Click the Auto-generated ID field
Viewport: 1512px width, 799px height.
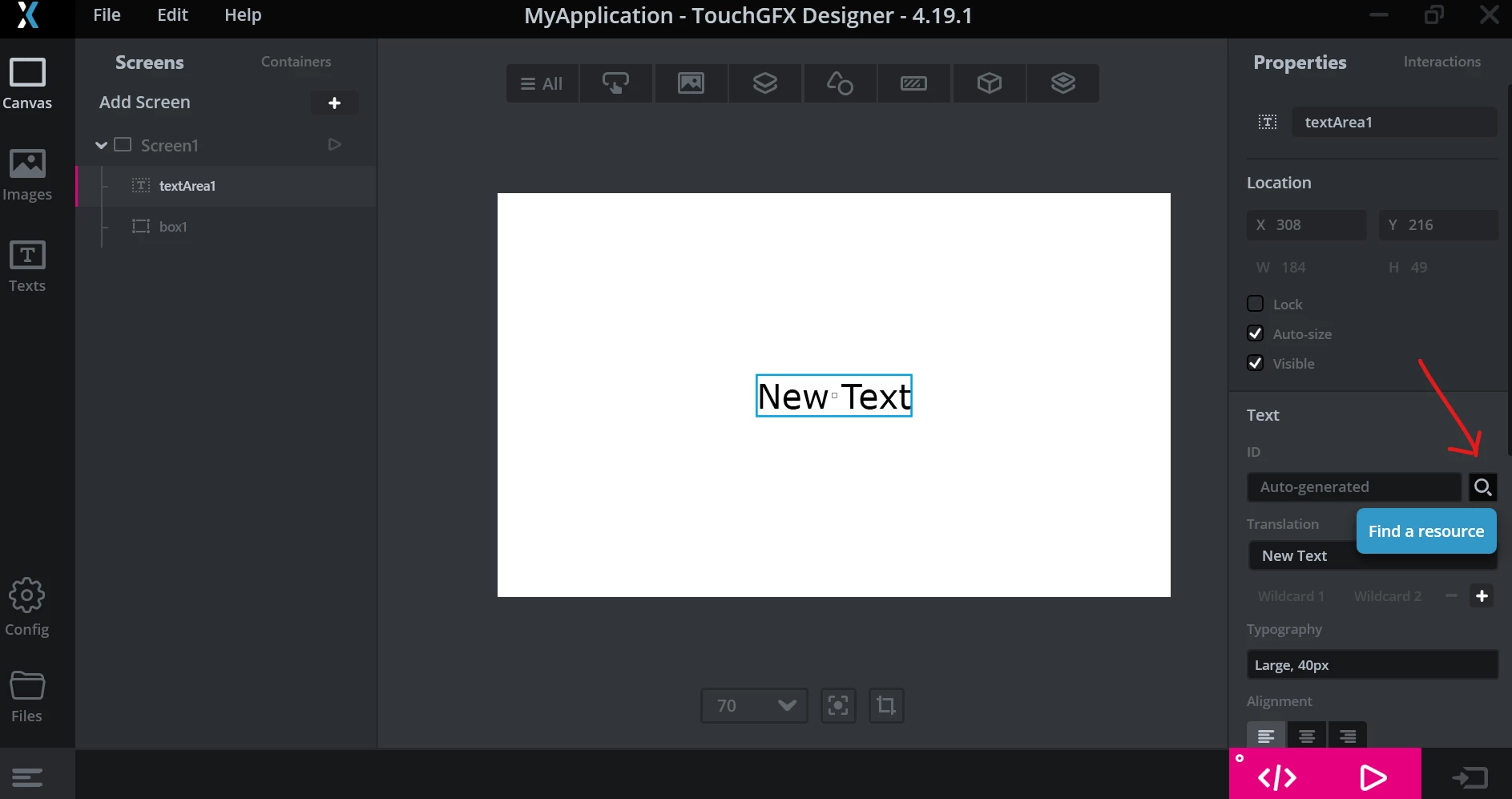pos(1354,486)
